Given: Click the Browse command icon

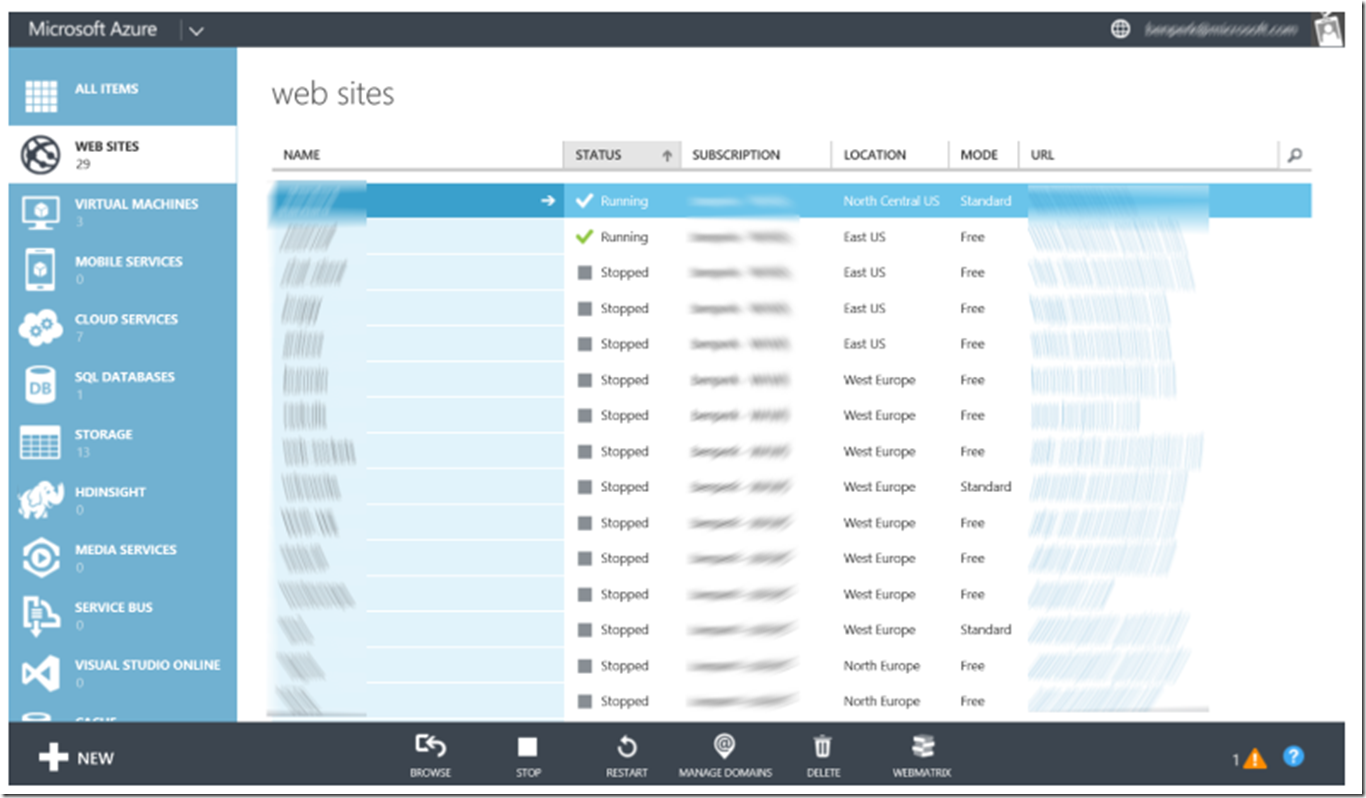Looking at the screenshot, I should click(x=430, y=746).
